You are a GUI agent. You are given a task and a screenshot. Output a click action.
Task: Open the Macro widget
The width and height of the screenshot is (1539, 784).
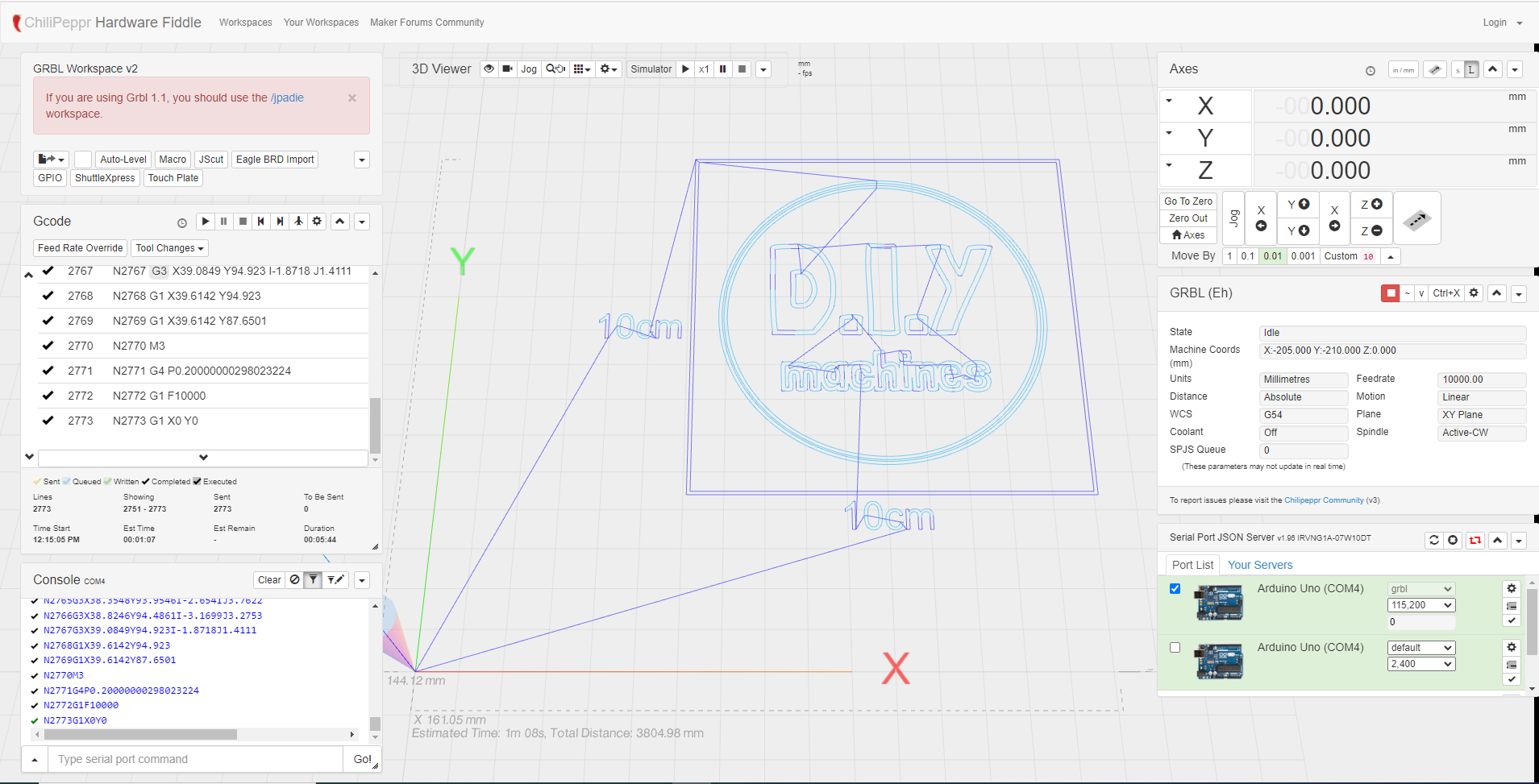(x=173, y=160)
